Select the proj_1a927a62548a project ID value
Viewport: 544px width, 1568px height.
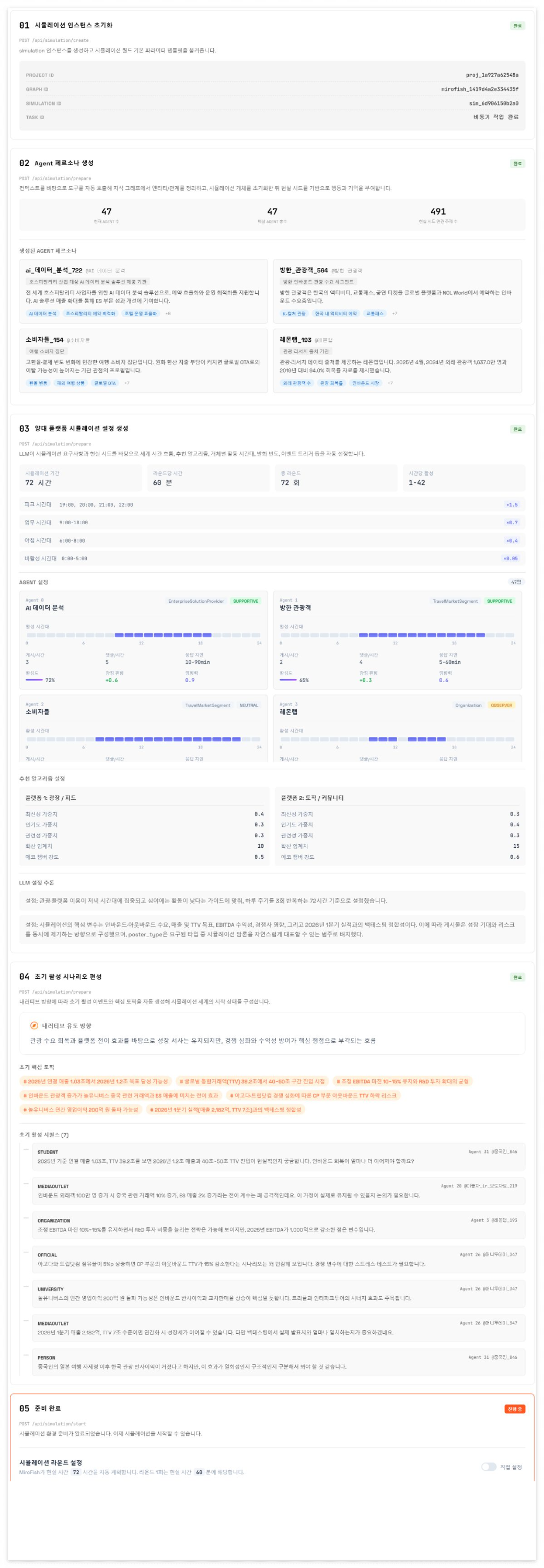click(x=492, y=75)
